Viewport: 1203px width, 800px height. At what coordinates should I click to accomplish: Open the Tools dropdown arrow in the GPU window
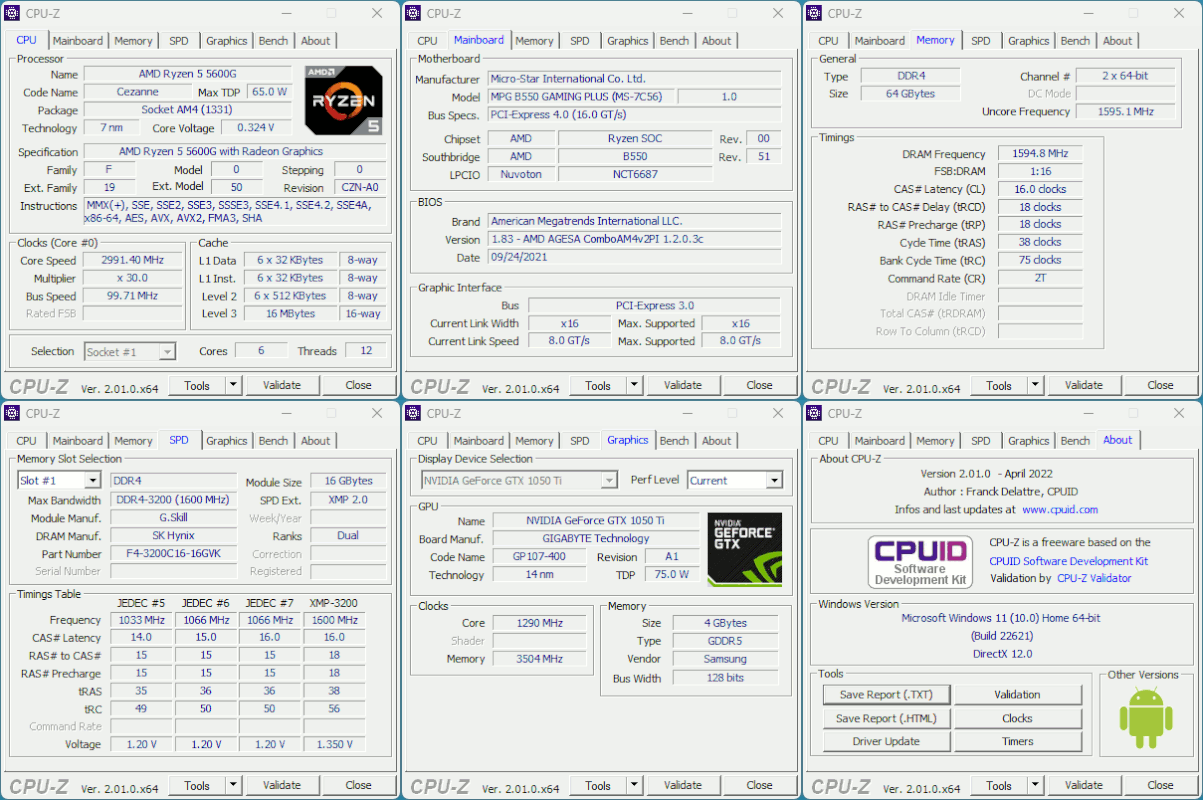coord(634,785)
